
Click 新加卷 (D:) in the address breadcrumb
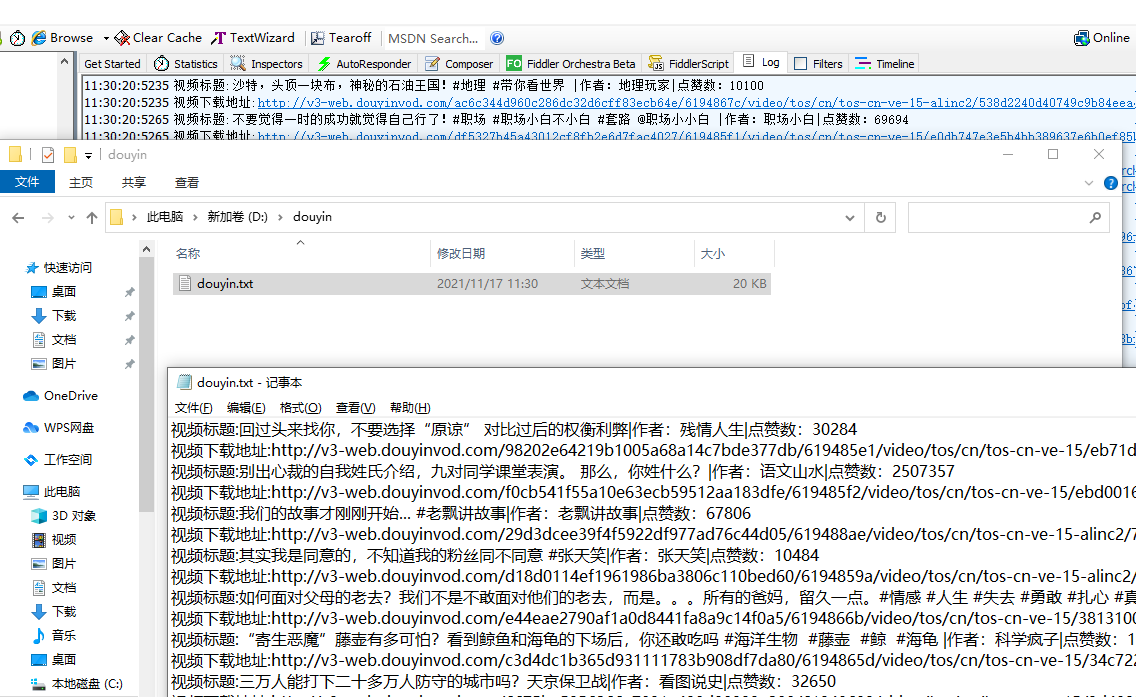click(x=238, y=217)
